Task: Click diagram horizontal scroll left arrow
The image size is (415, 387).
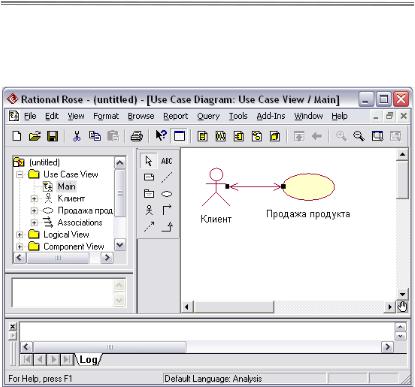Action: click(x=187, y=307)
